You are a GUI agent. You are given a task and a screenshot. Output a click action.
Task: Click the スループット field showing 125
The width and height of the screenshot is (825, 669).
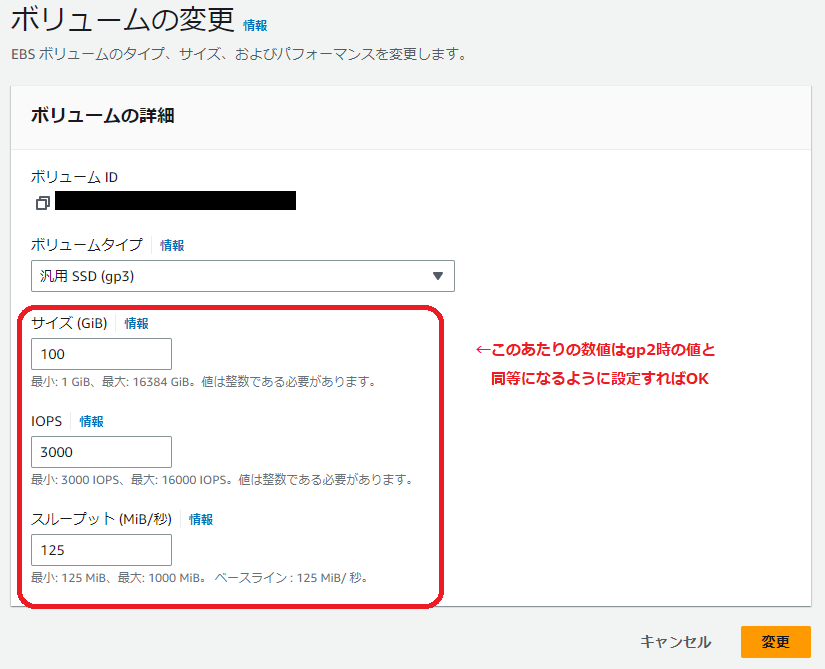pyautogui.click(x=100, y=549)
